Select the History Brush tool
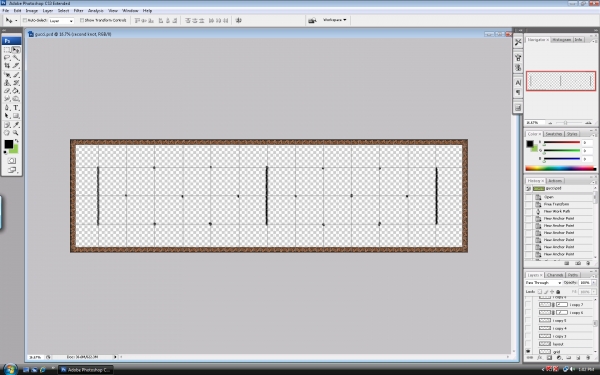This screenshot has height=375, width=600. [16, 83]
